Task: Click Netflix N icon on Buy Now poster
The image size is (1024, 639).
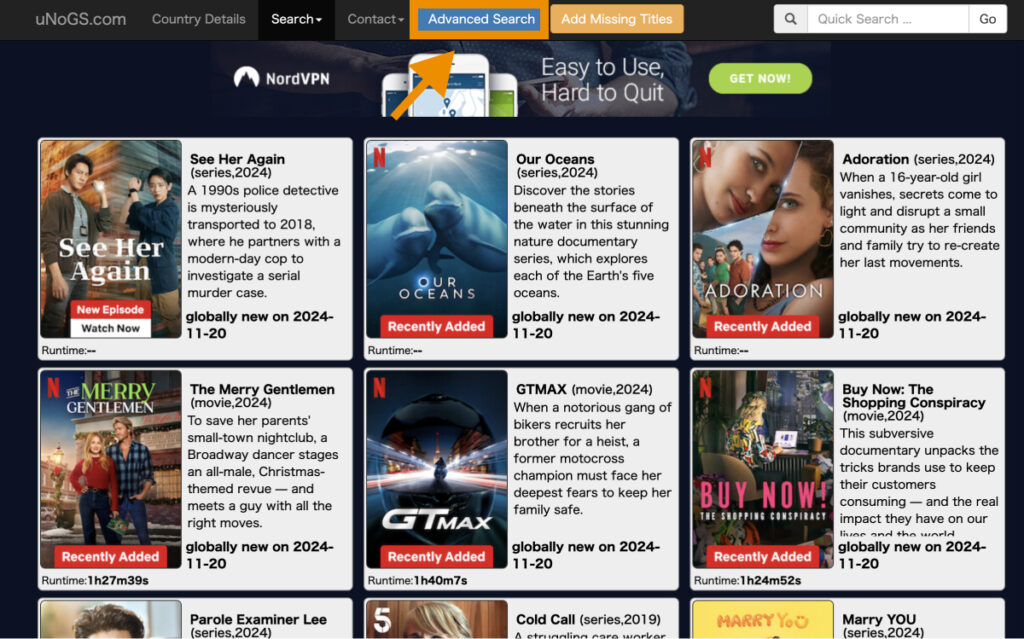Action: point(705,387)
